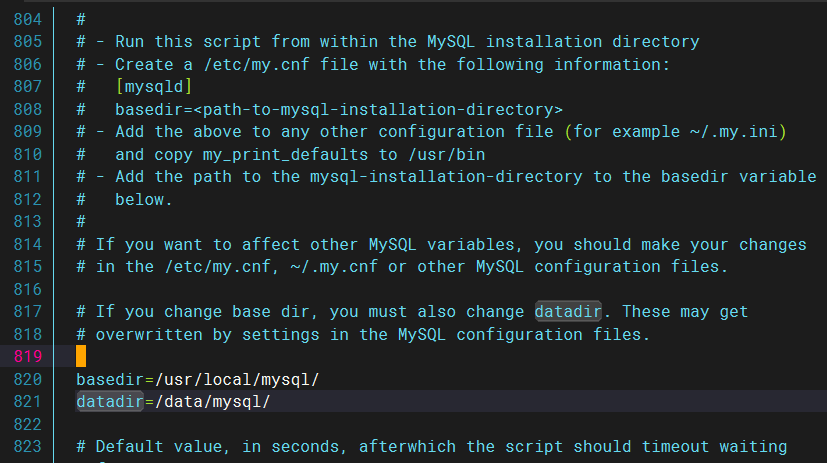The width and height of the screenshot is (827, 463).
Task: Click line number 812 in the gutter
Action: coord(26,199)
